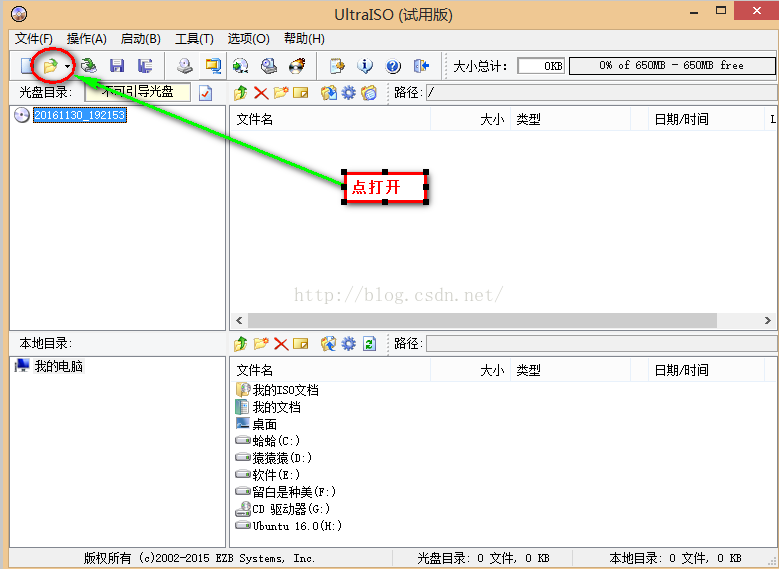Viewport: 779px width, 569px height.
Task: Click the gear icon in disc pane
Action: point(349,92)
